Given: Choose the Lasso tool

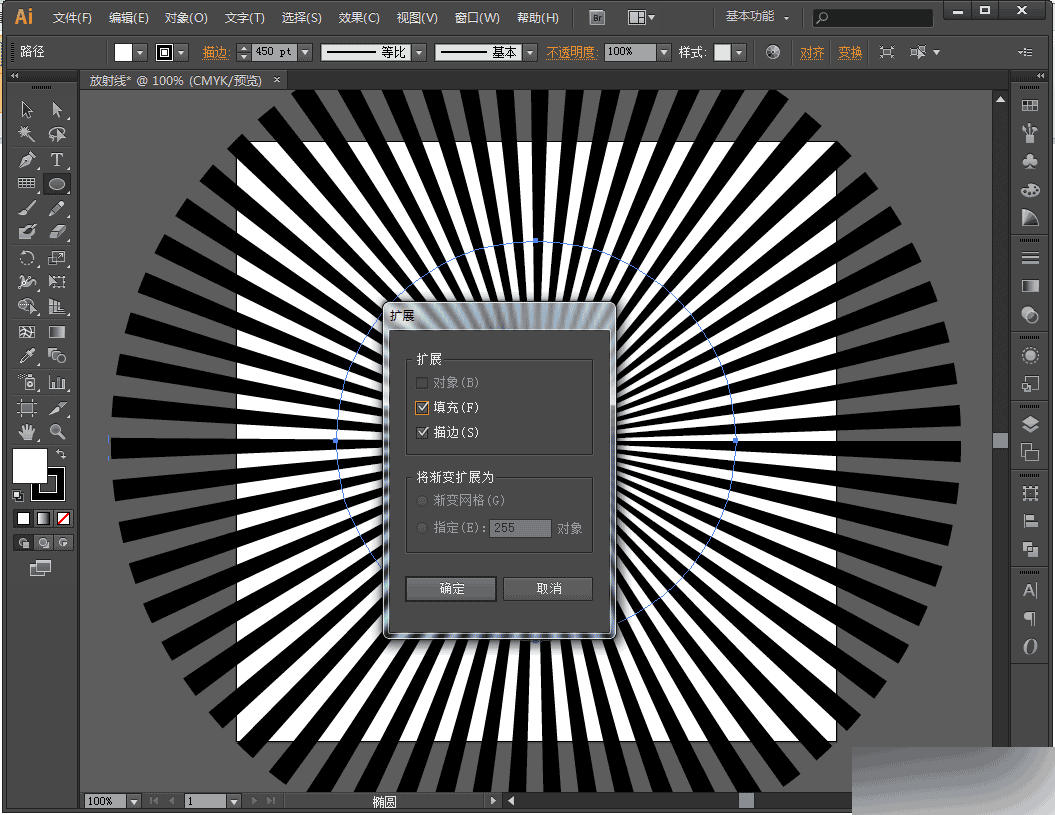Looking at the screenshot, I should [57, 134].
